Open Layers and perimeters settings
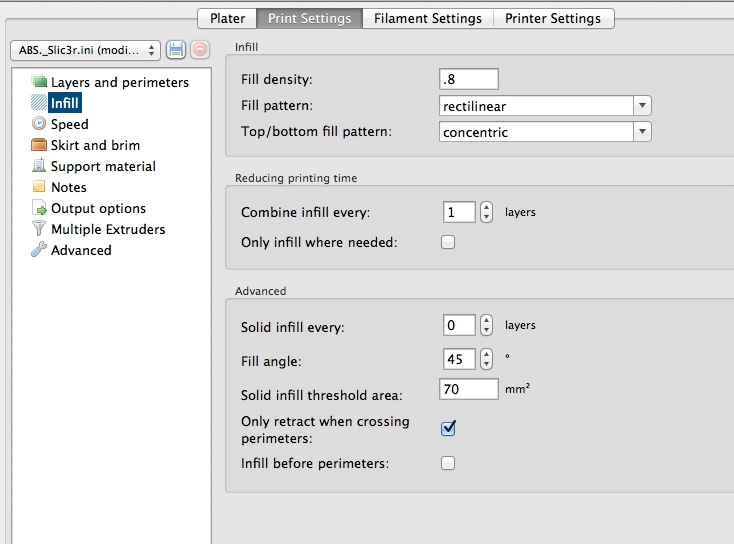 pyautogui.click(x=119, y=82)
